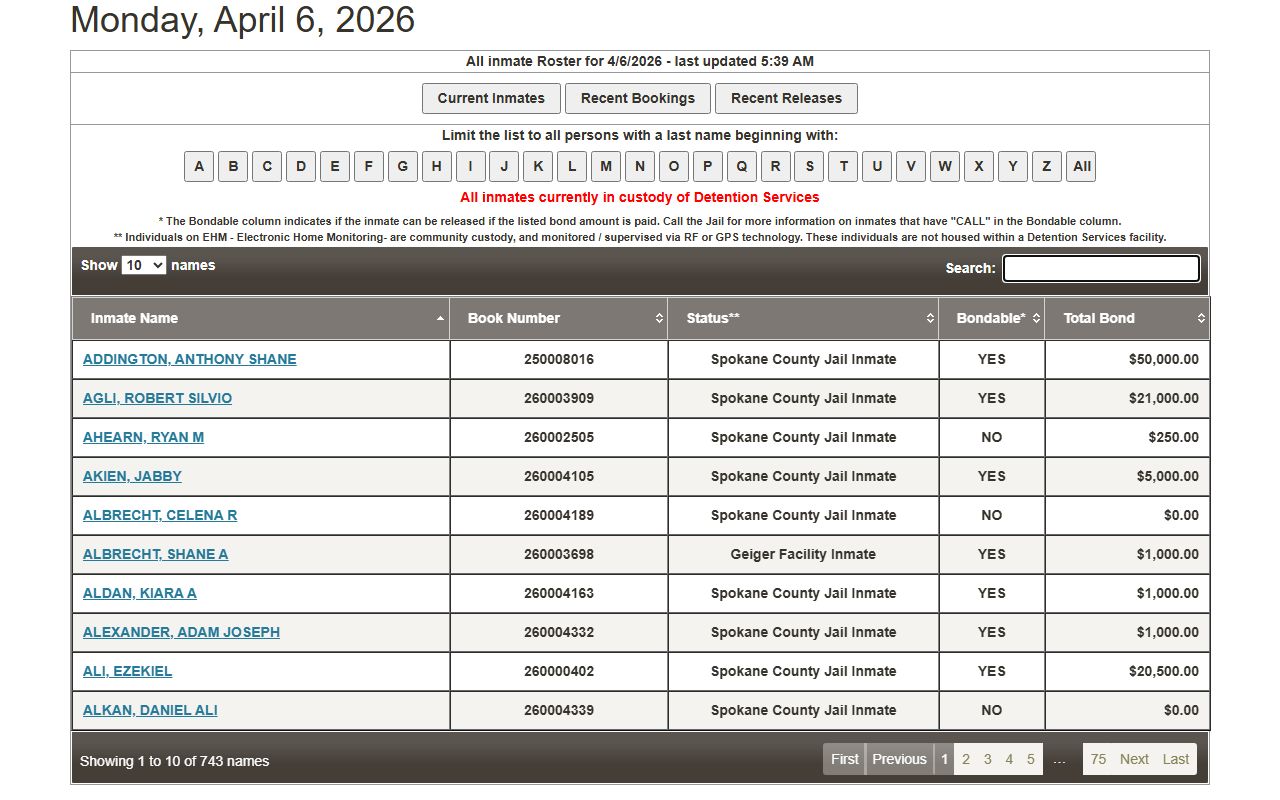
Task: Jump to Last page of roster
Action: [x=1175, y=759]
